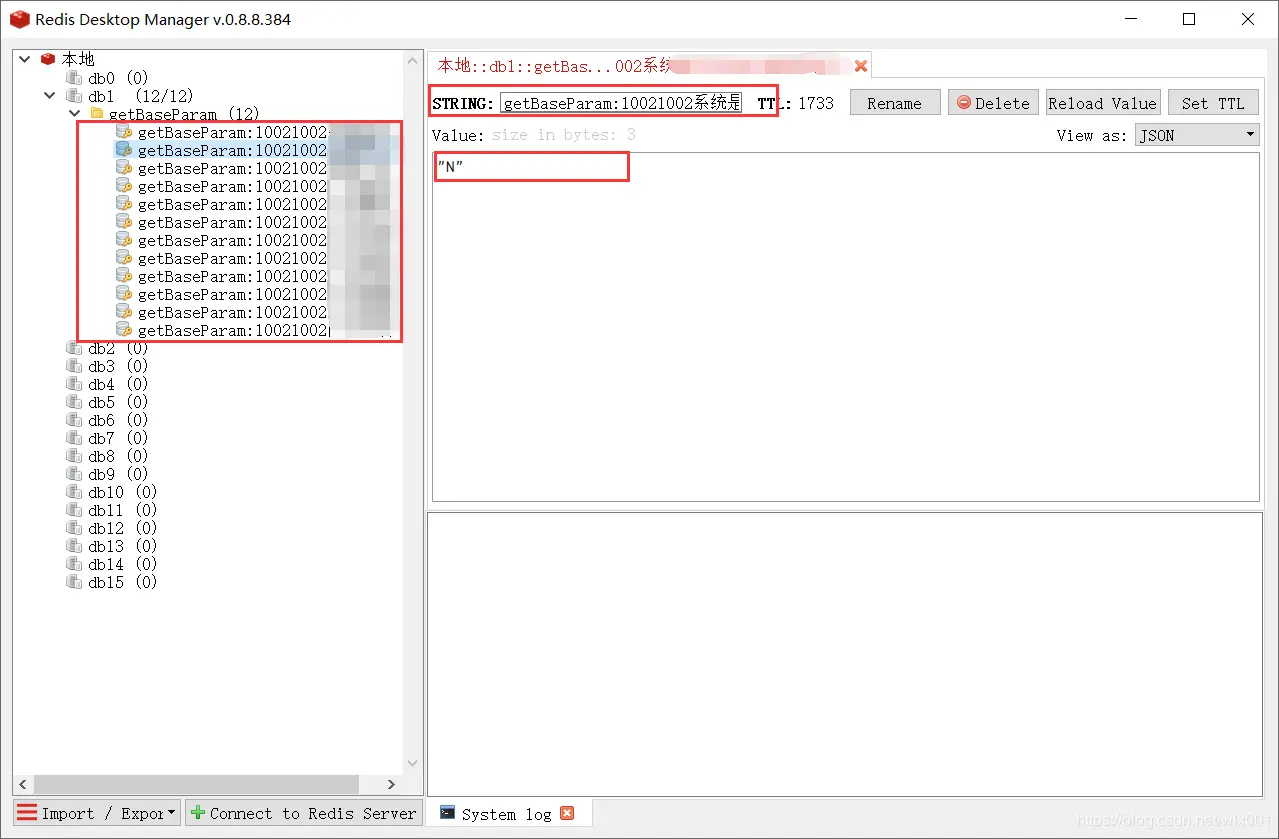Click the Reload Value button
Screen dimensions: 1279x839
[x=1103, y=103]
